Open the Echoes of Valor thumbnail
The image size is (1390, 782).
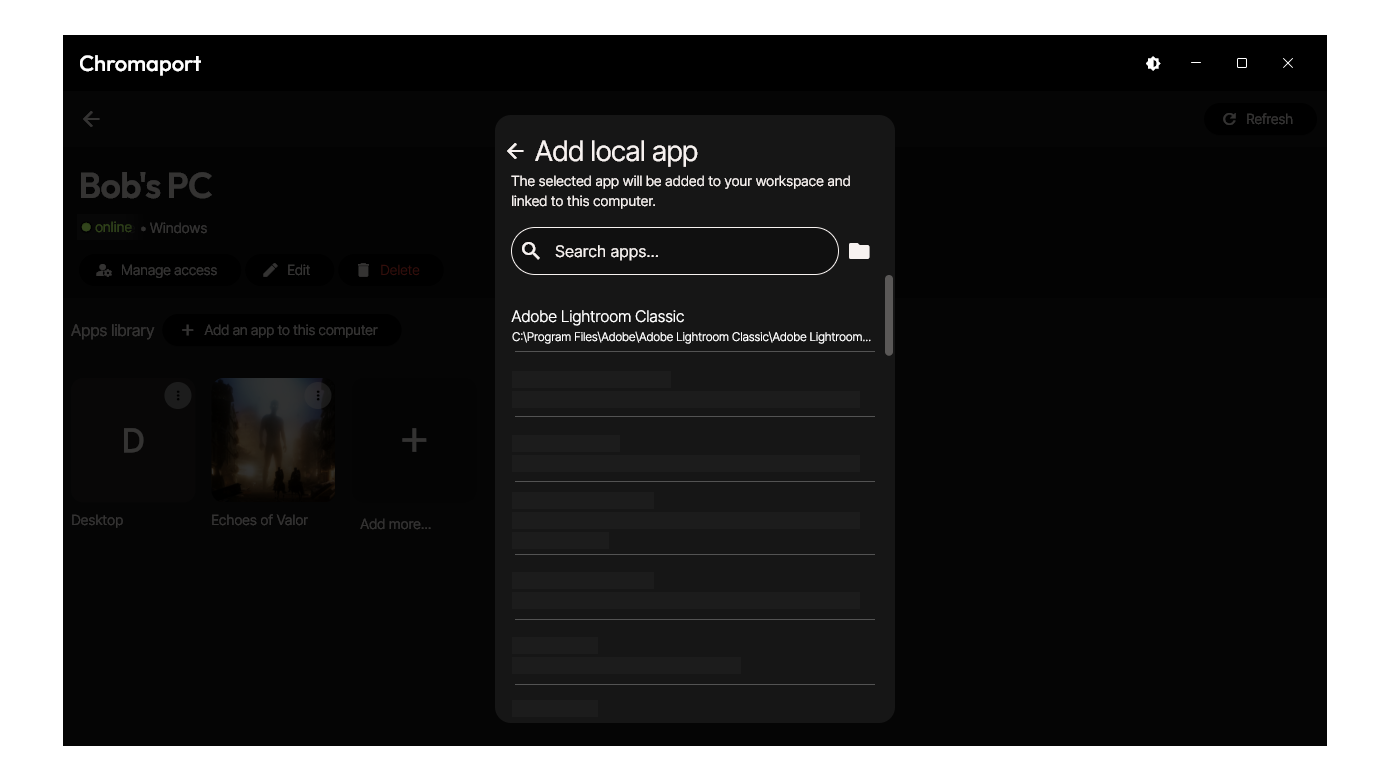pos(273,439)
